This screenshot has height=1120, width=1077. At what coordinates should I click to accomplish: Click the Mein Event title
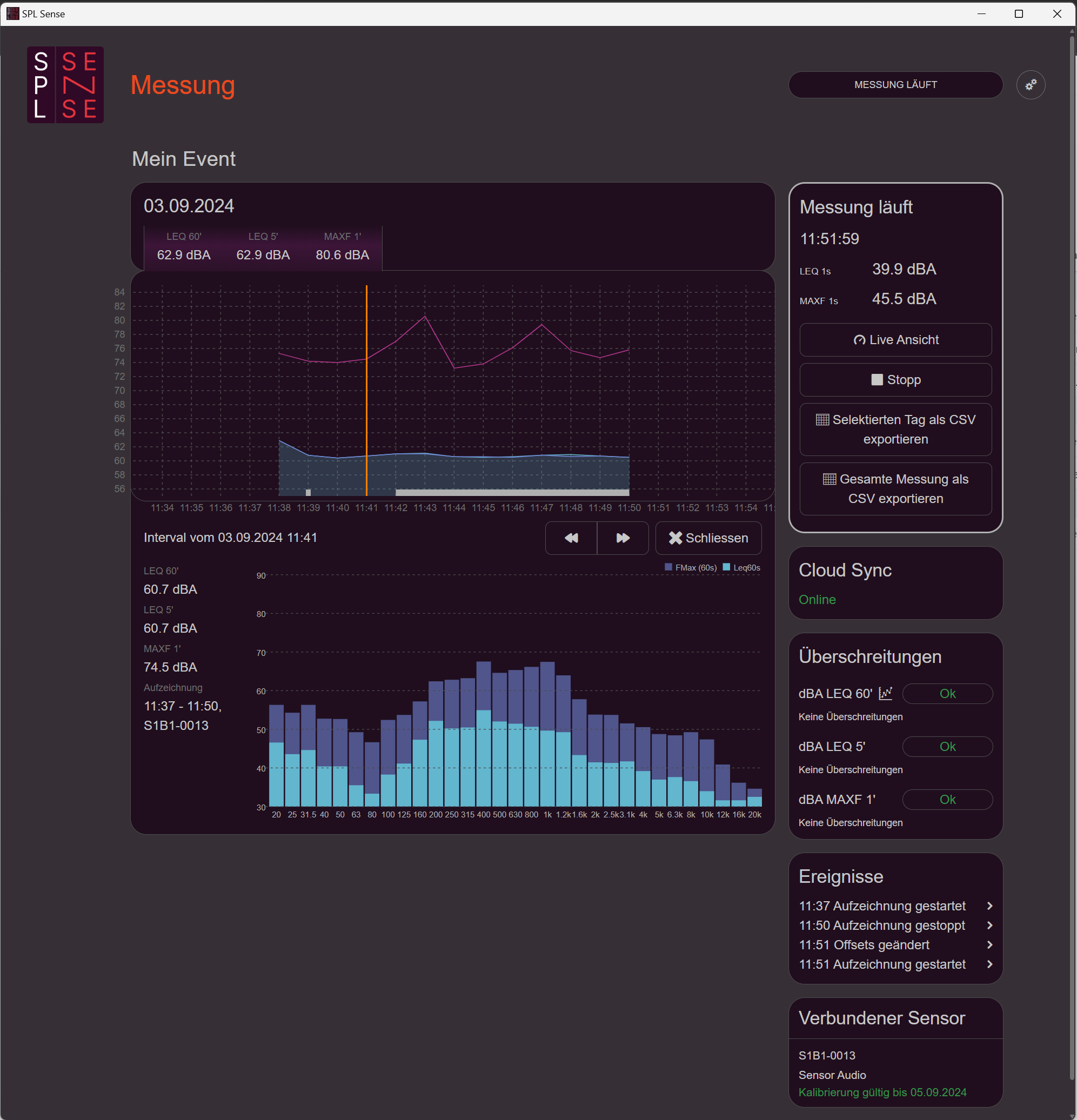point(184,159)
